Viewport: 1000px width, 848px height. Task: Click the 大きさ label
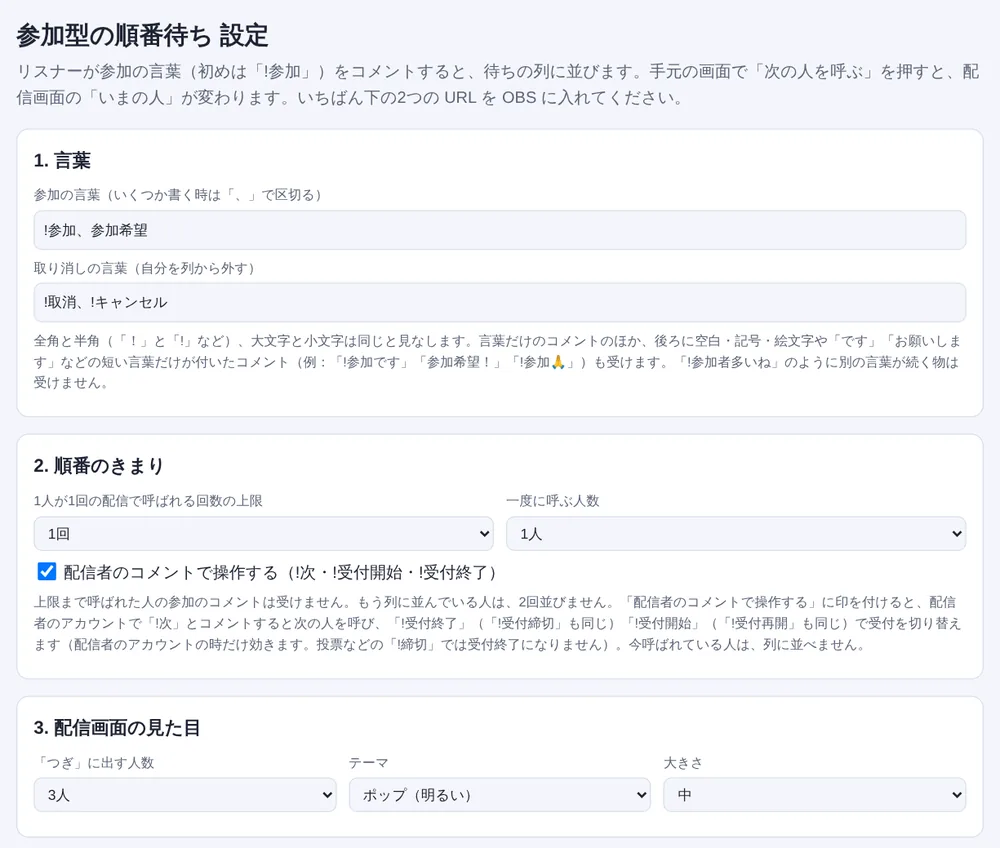(x=683, y=763)
